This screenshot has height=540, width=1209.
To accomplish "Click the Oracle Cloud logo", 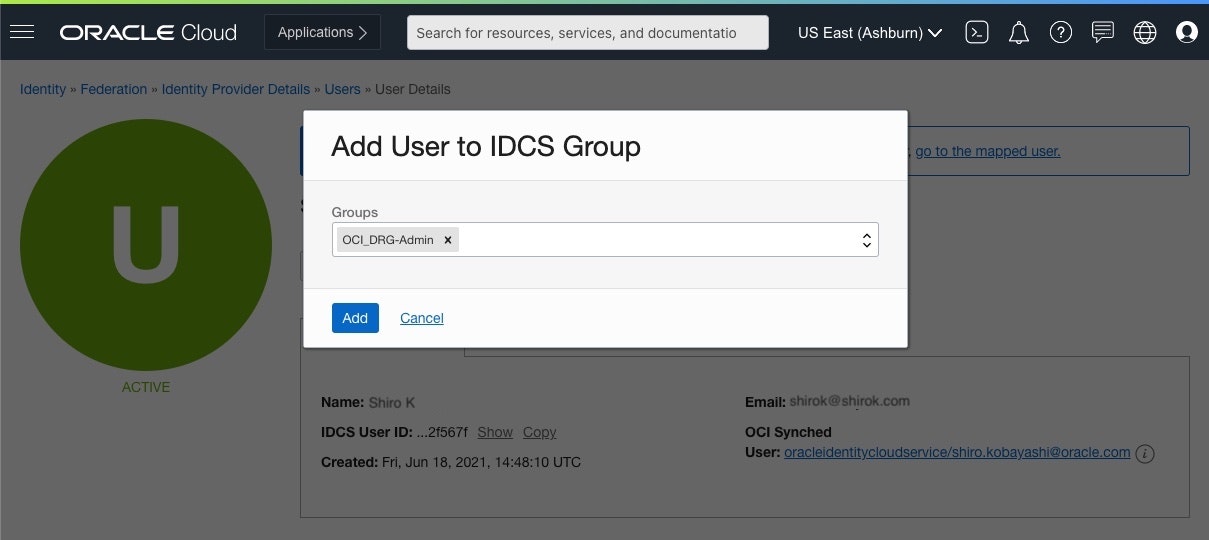I will coord(148,33).
